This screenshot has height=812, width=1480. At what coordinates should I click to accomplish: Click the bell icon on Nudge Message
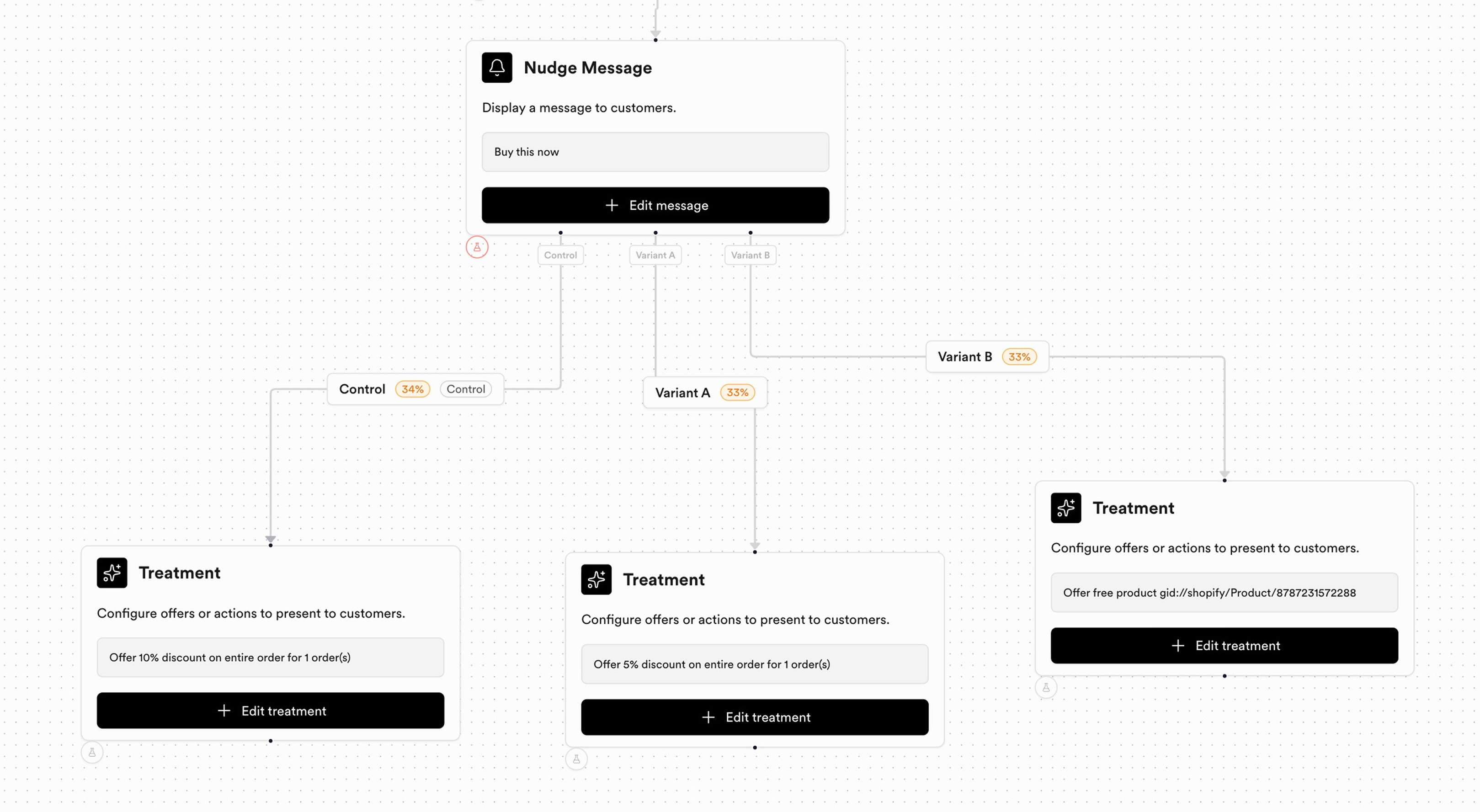click(497, 68)
